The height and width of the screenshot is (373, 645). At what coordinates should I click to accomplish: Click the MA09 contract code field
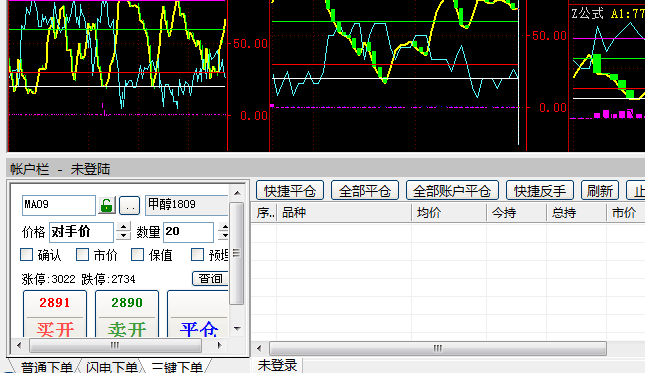[x=59, y=205]
